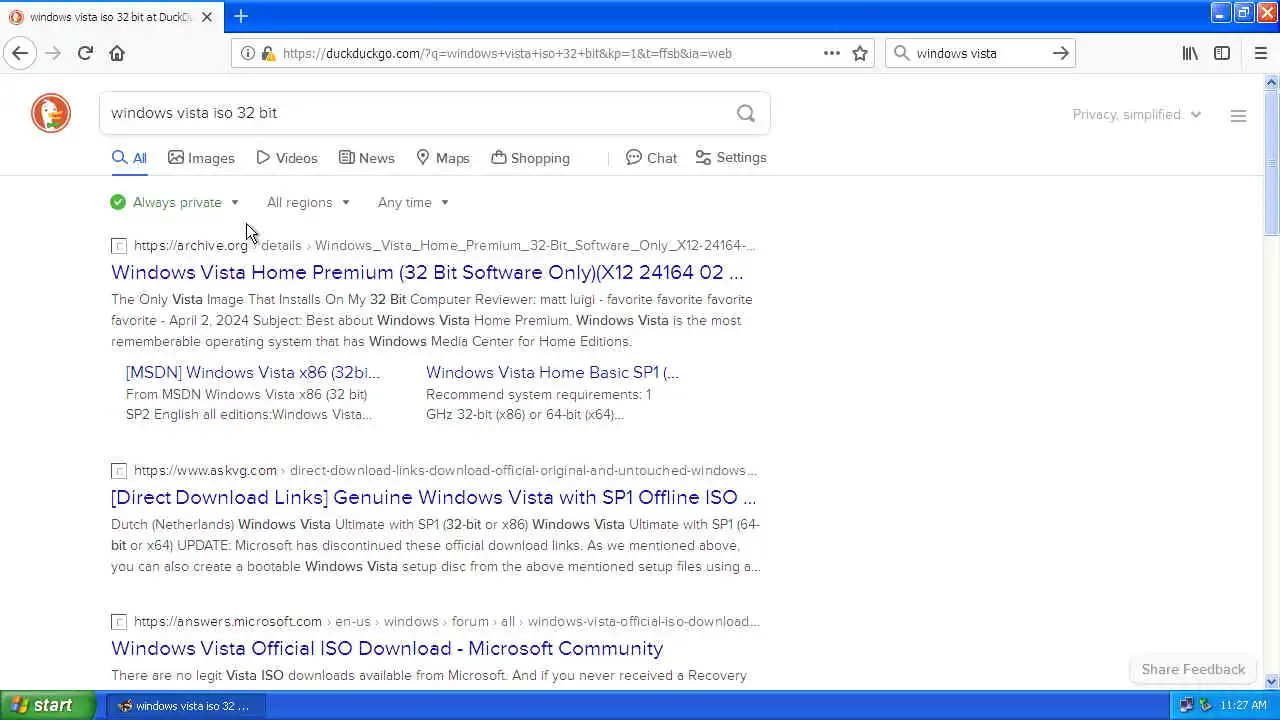Open the DuckDuckGo page side menu icon
1280x720 pixels.
(x=1238, y=116)
